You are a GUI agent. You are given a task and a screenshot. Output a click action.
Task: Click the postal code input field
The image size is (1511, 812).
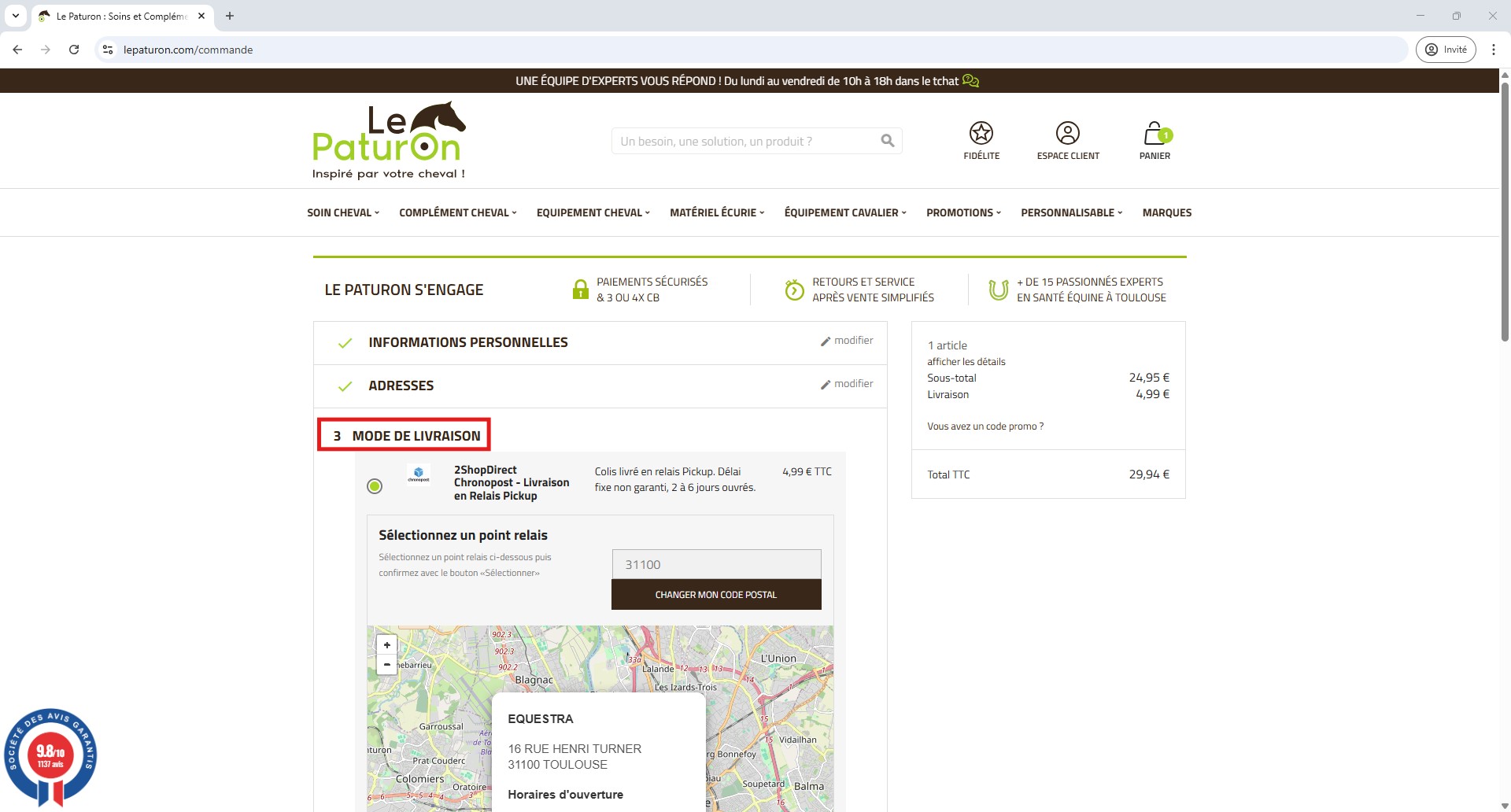click(715, 564)
